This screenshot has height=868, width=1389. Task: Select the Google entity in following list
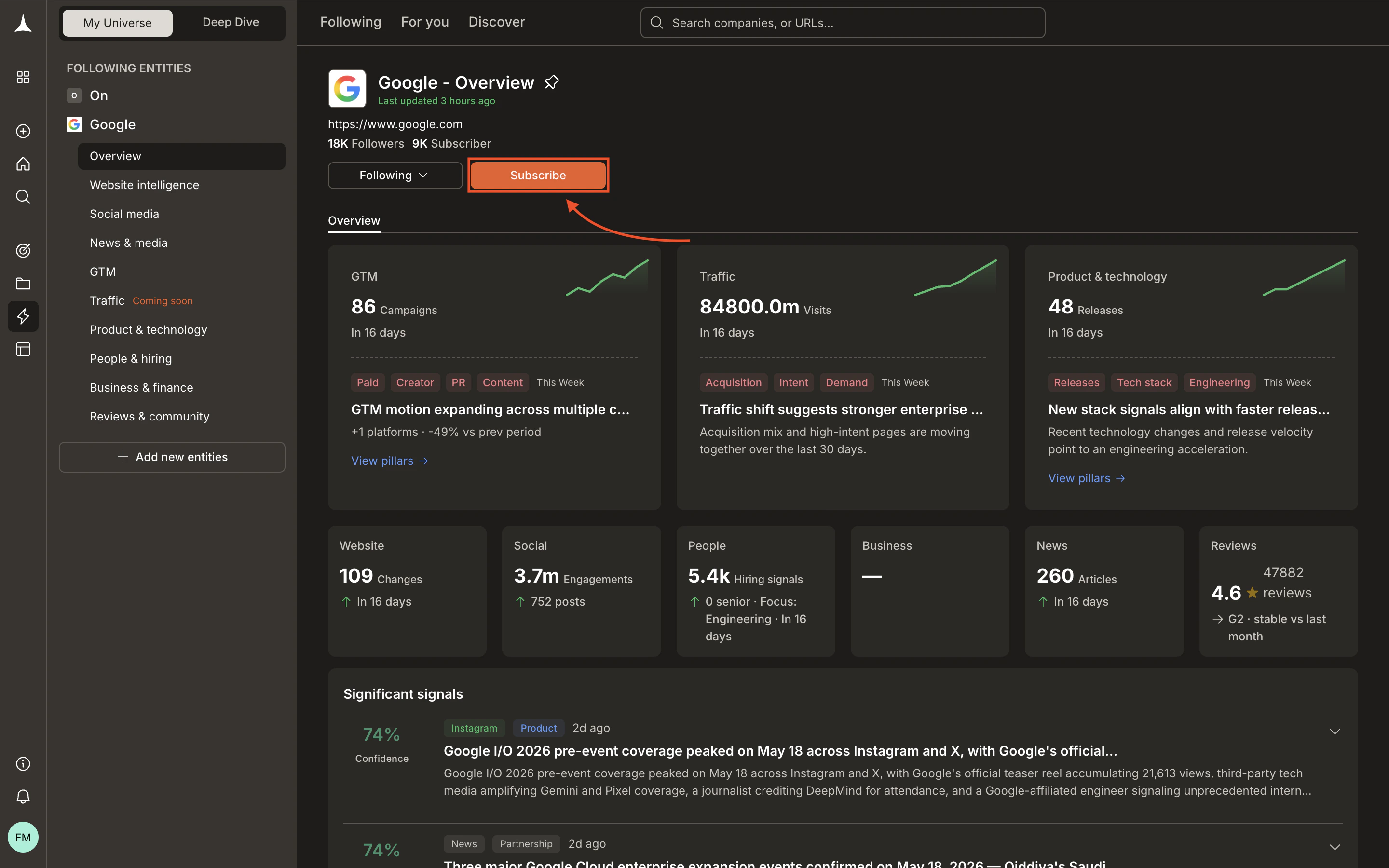[112, 124]
